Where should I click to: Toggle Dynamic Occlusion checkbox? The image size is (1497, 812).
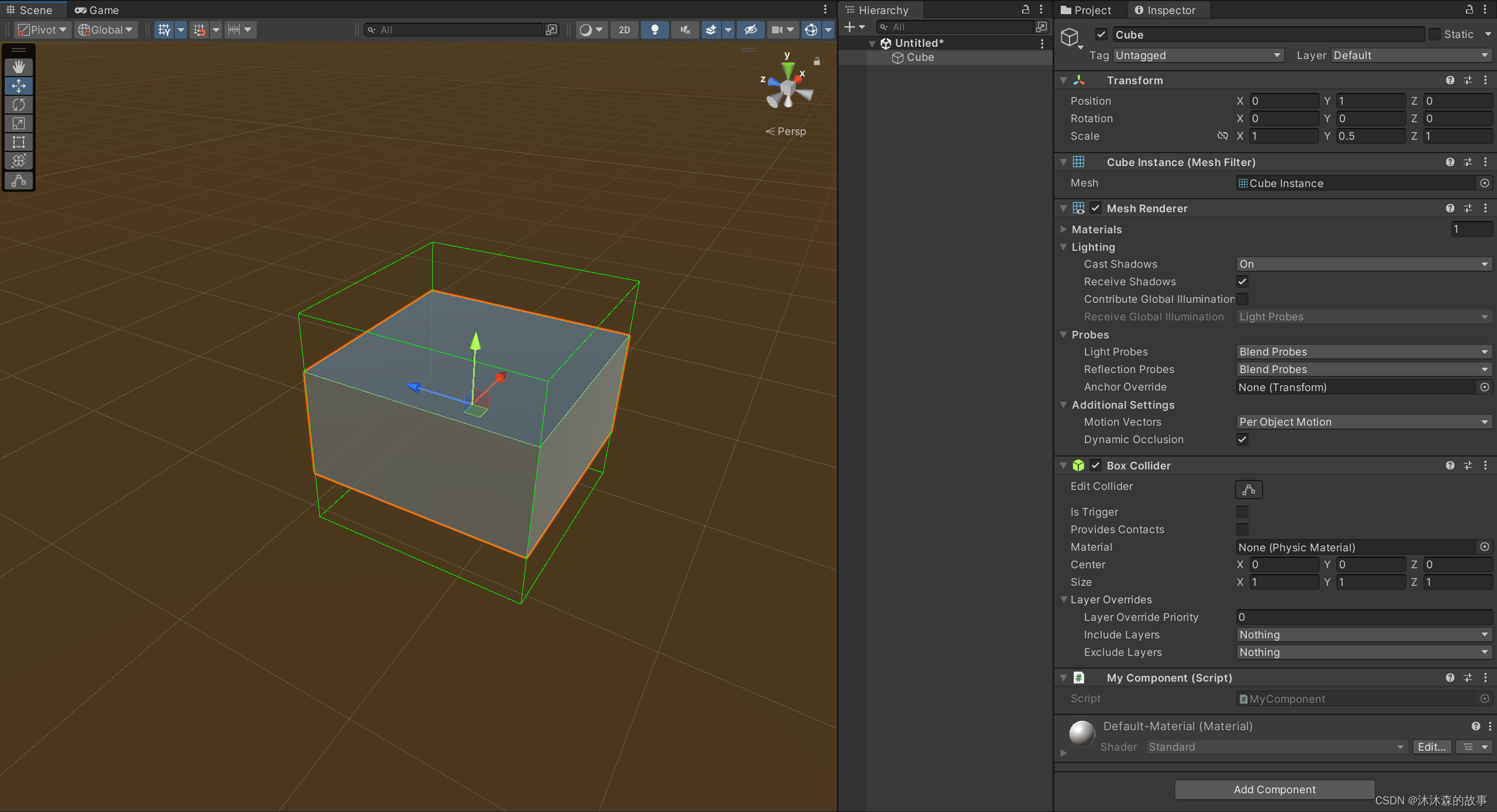tap(1241, 439)
